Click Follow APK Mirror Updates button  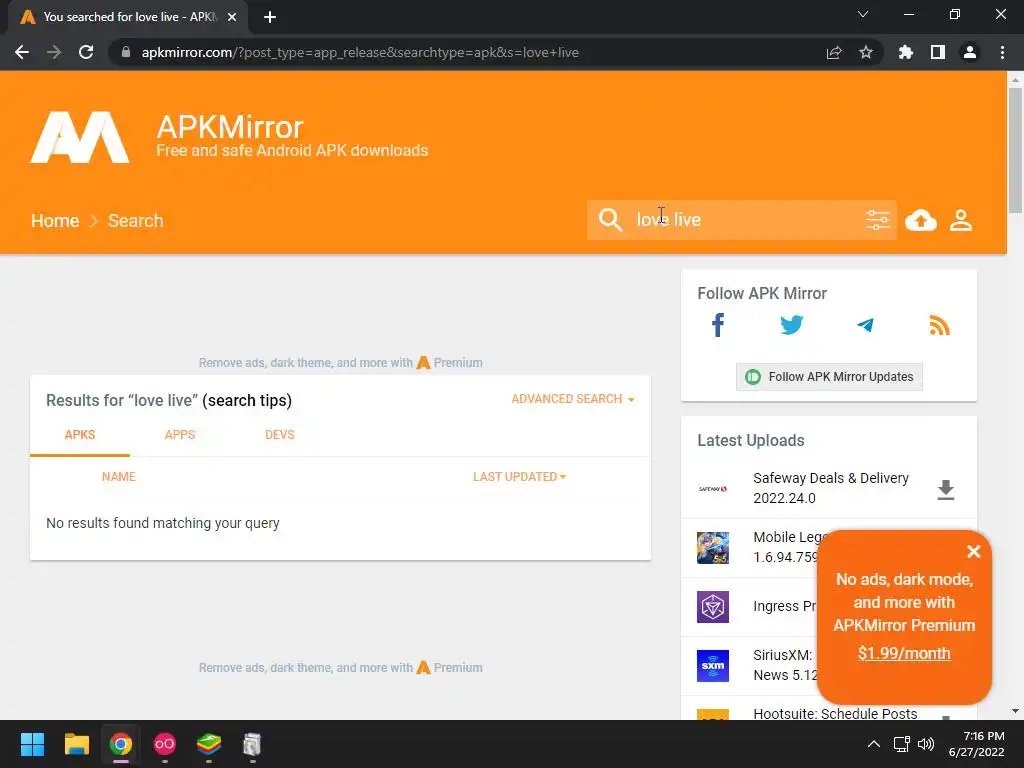pos(829,377)
